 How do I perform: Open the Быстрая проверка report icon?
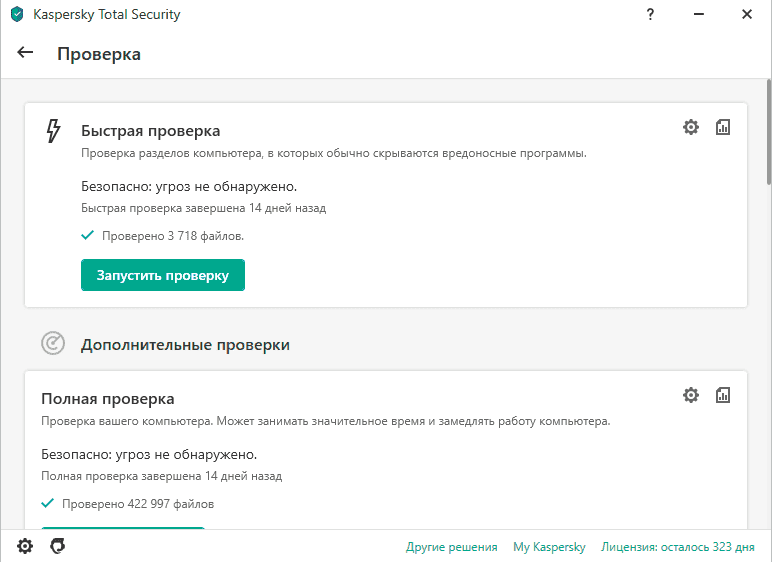[723, 127]
